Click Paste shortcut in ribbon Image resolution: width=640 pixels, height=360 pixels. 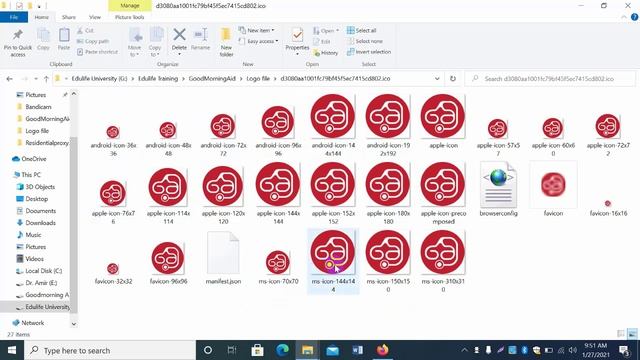click(98, 52)
